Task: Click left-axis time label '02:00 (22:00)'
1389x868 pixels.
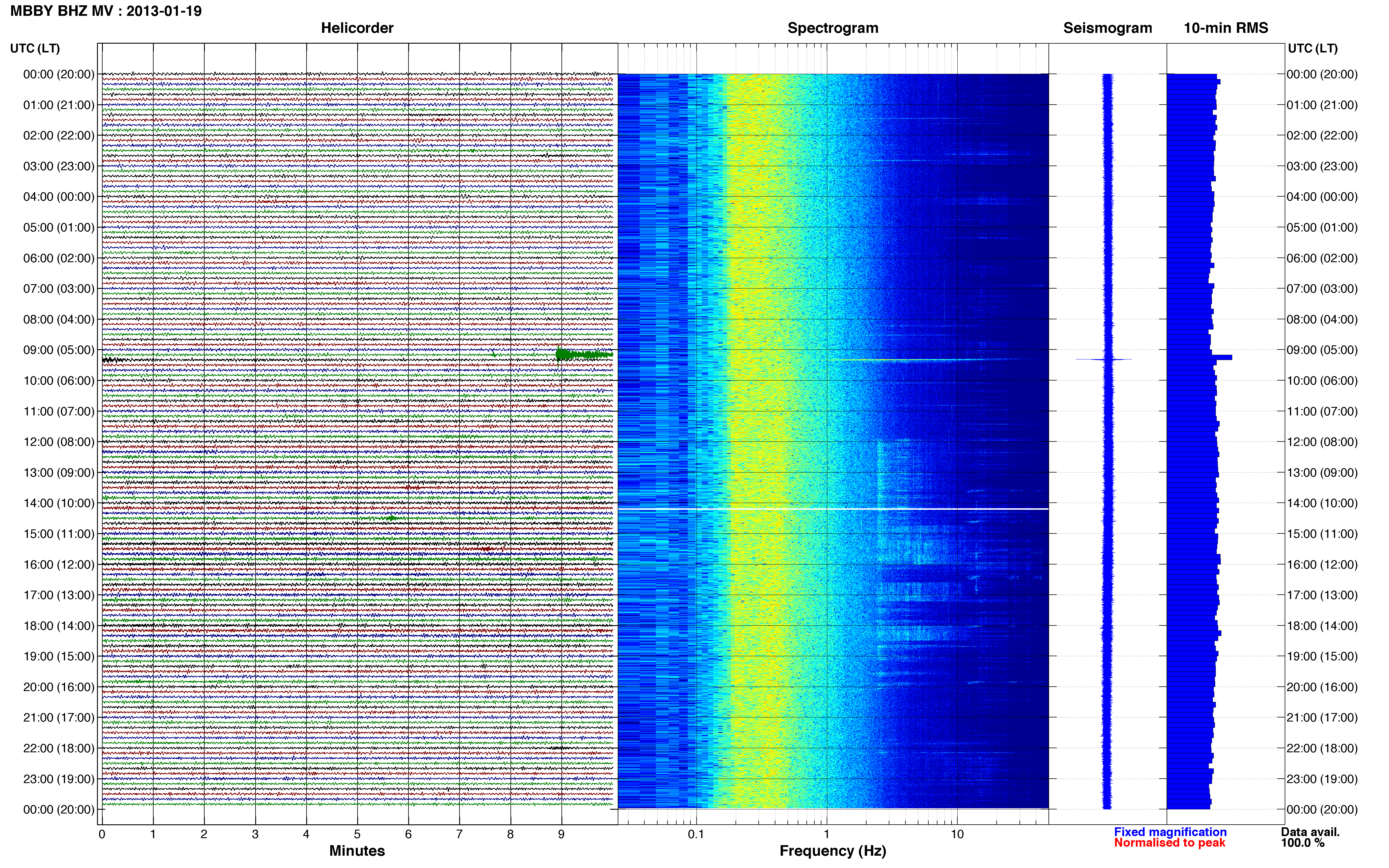Action: [x=59, y=135]
